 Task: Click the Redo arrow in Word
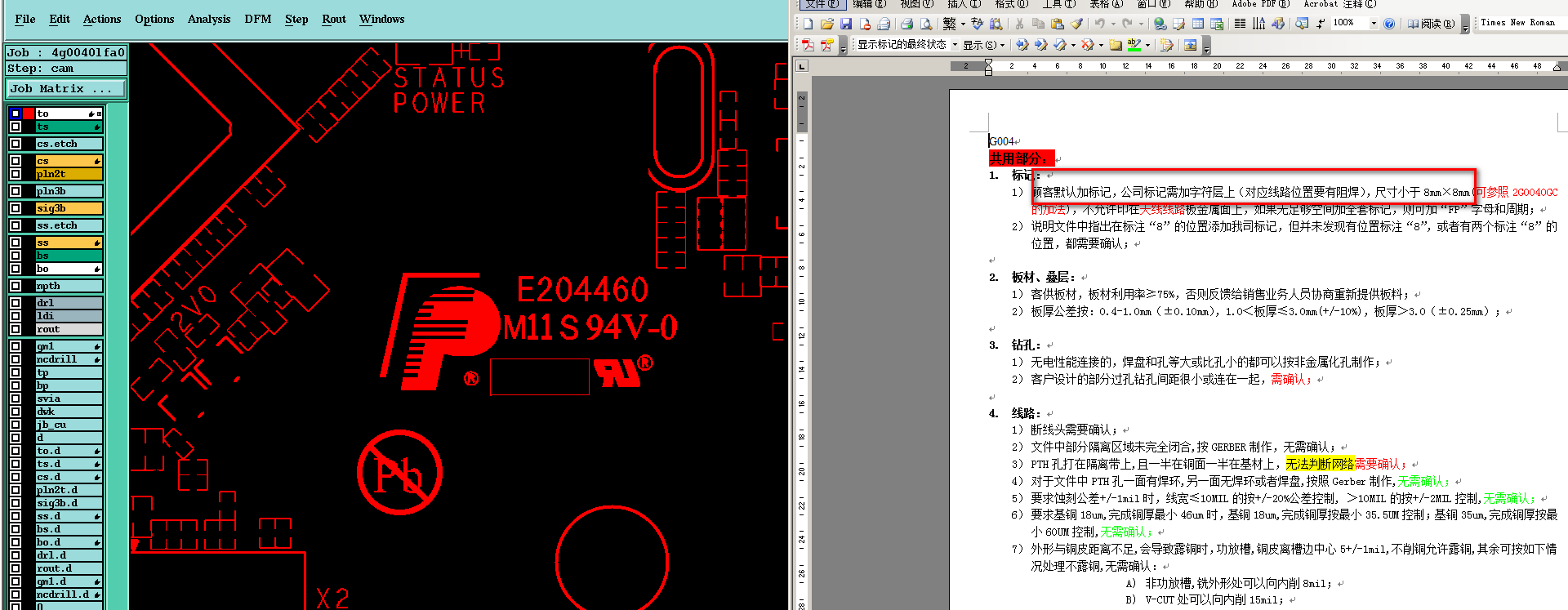click(1128, 24)
